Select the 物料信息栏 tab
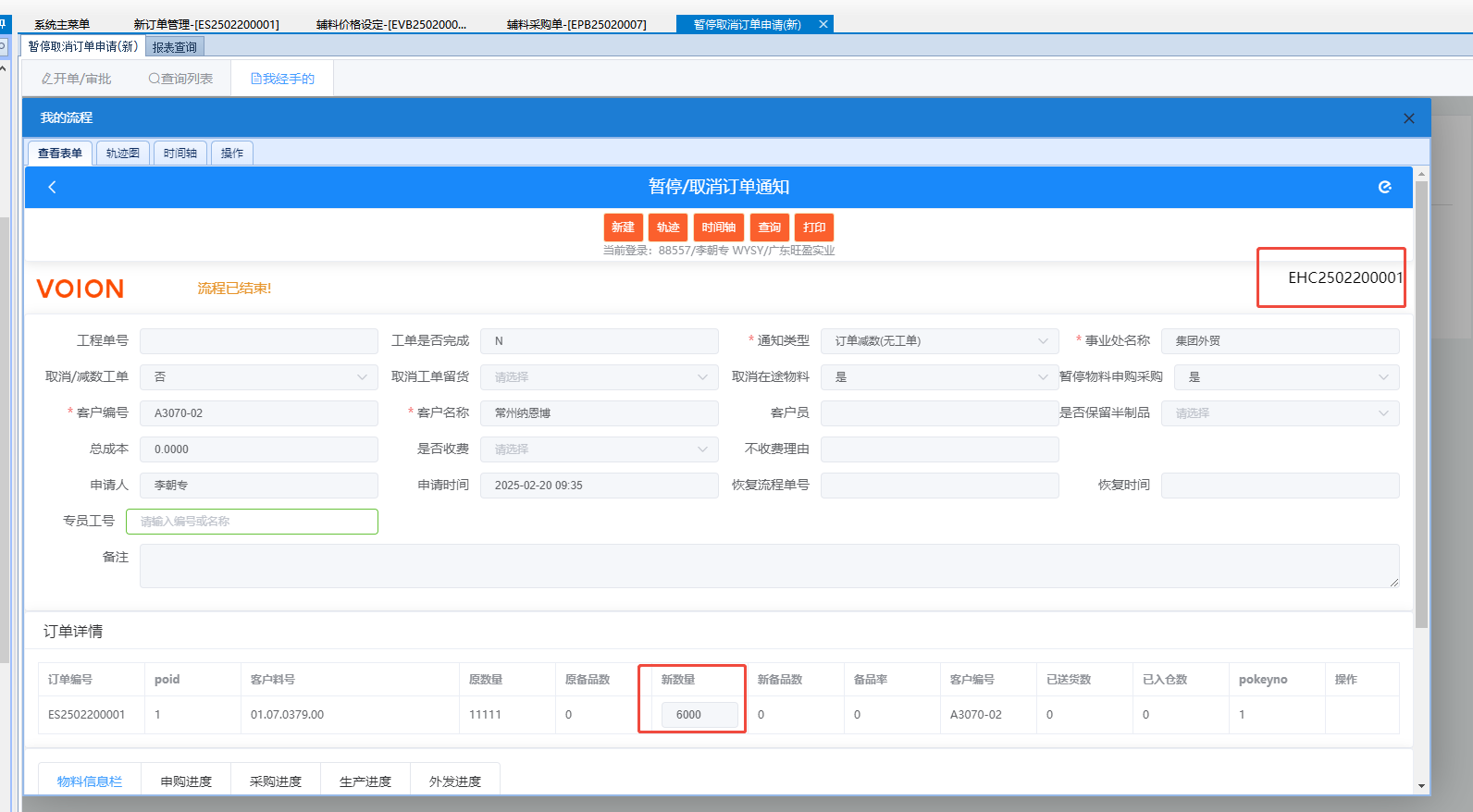This screenshot has height=812, width=1473. pos(90,781)
